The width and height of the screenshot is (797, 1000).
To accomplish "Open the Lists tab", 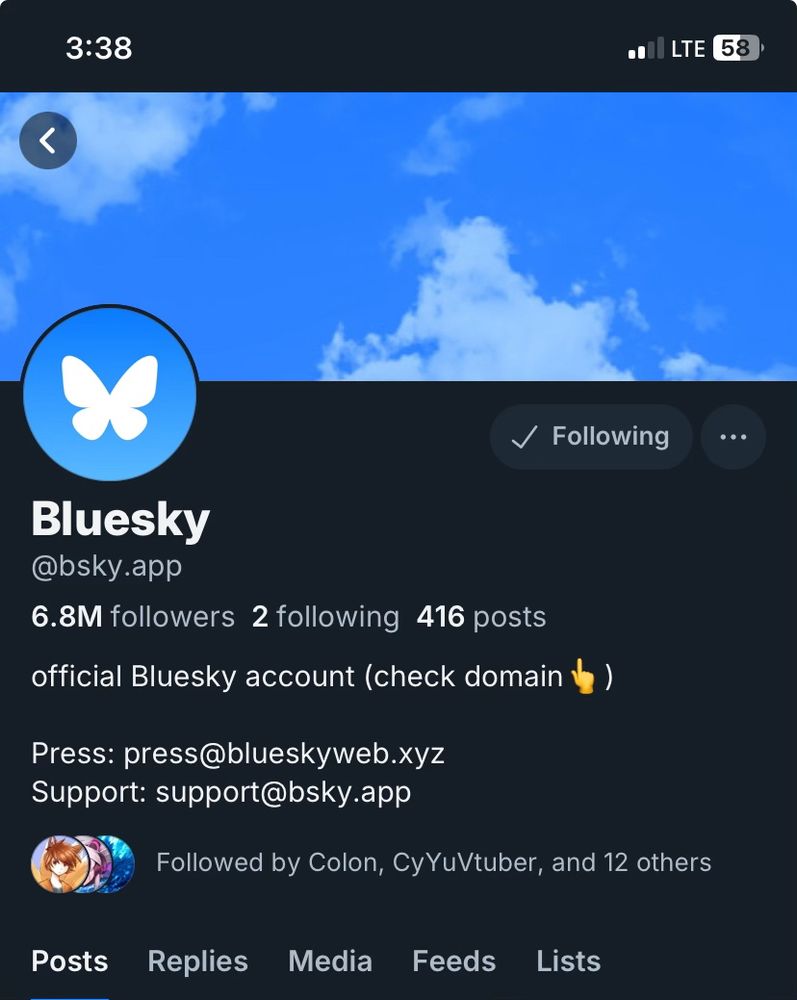I will click(x=568, y=961).
